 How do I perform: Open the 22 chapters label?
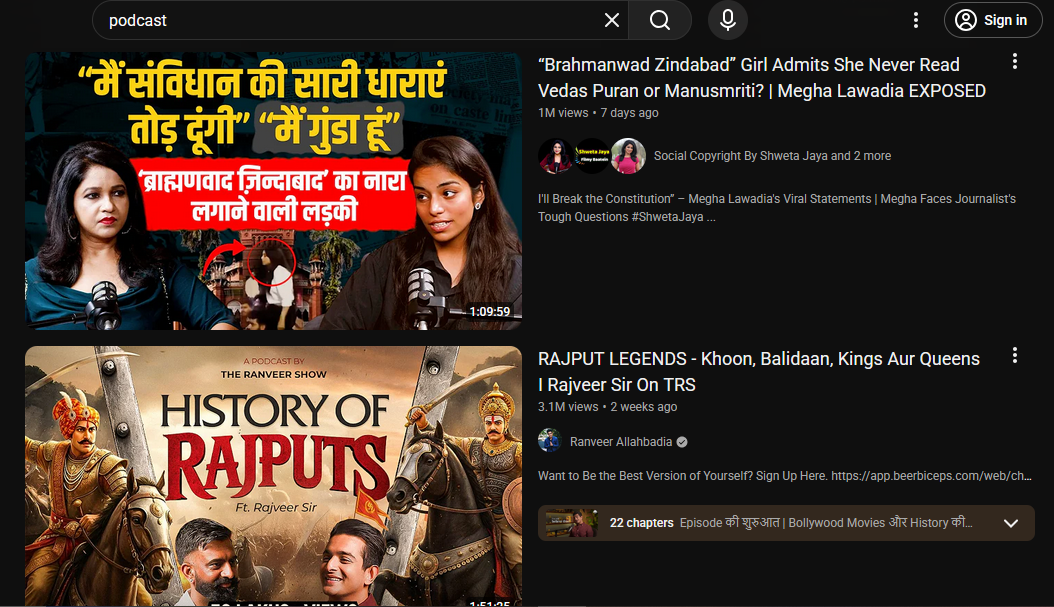pyautogui.click(x=641, y=523)
